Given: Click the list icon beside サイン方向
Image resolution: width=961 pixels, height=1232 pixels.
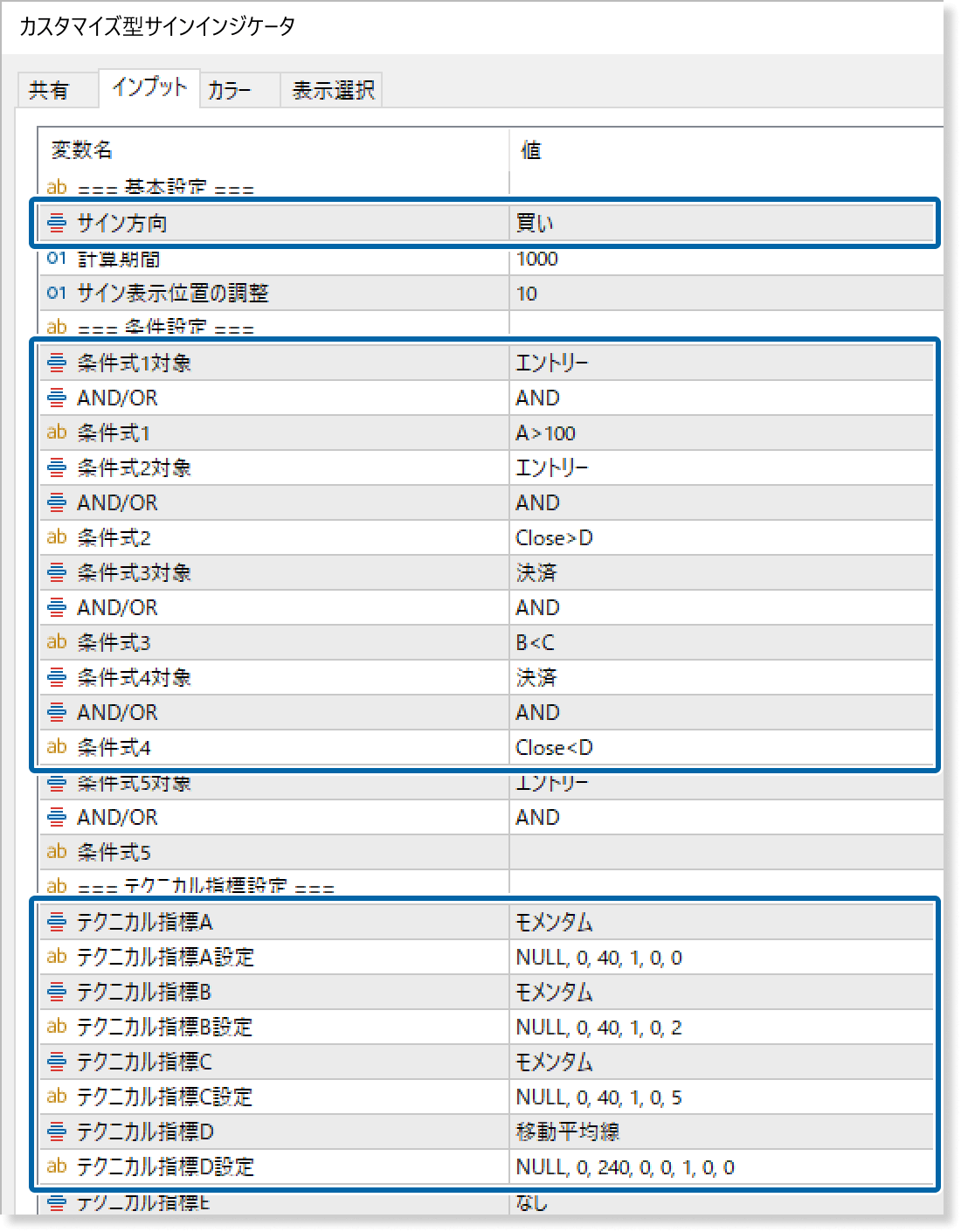Looking at the screenshot, I should (56, 223).
